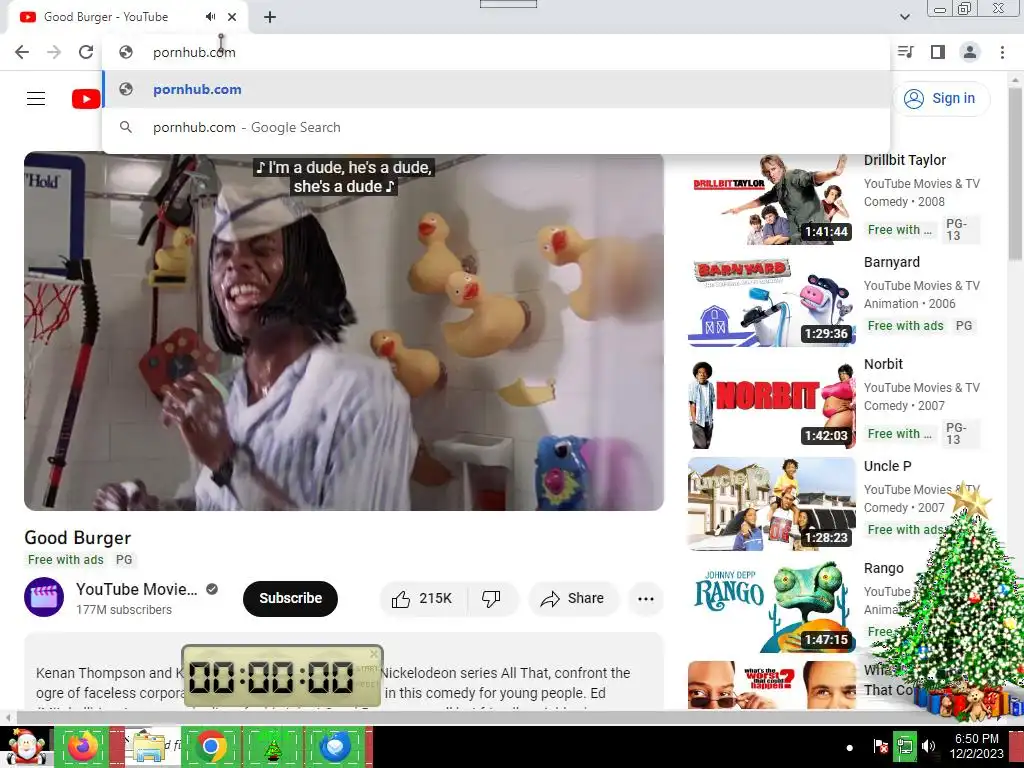Open Firefox from the taskbar

[x=84, y=747]
